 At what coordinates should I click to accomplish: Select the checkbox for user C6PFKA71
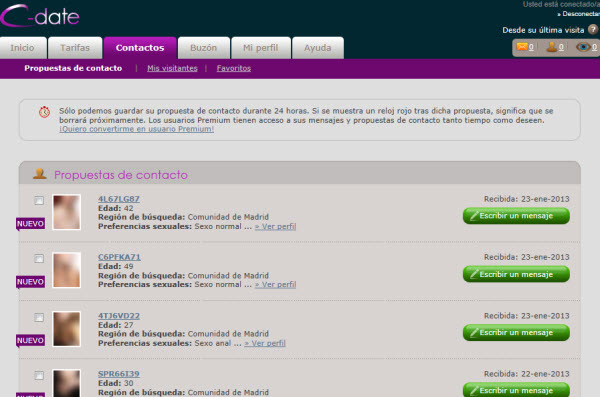(39, 259)
